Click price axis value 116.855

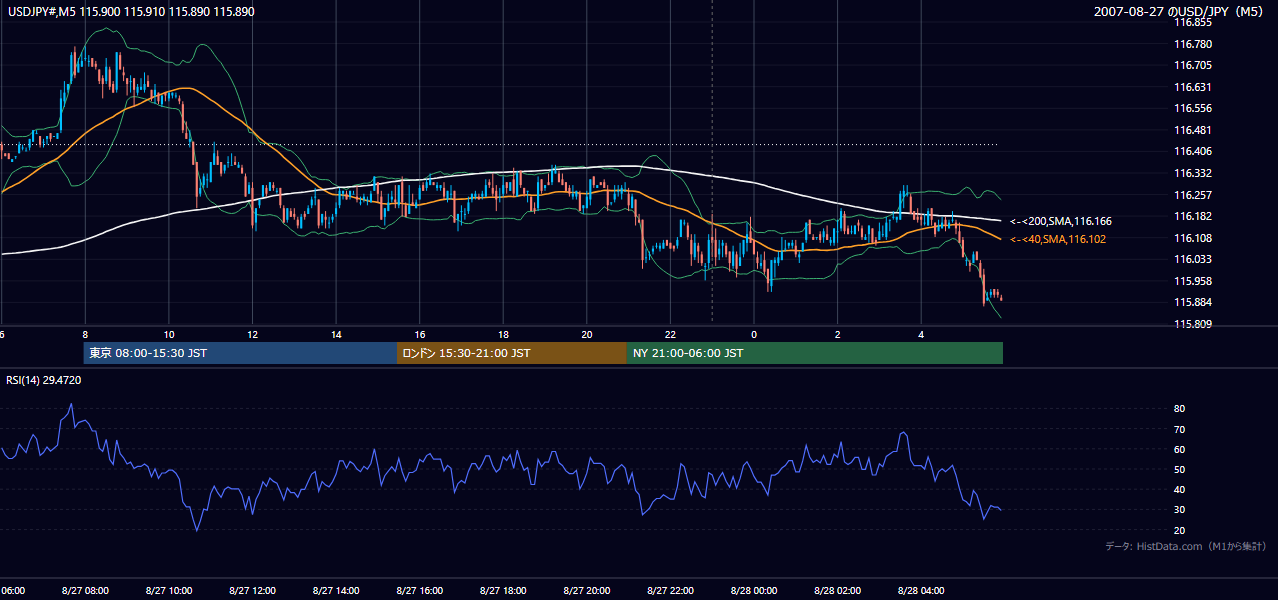coord(1193,22)
